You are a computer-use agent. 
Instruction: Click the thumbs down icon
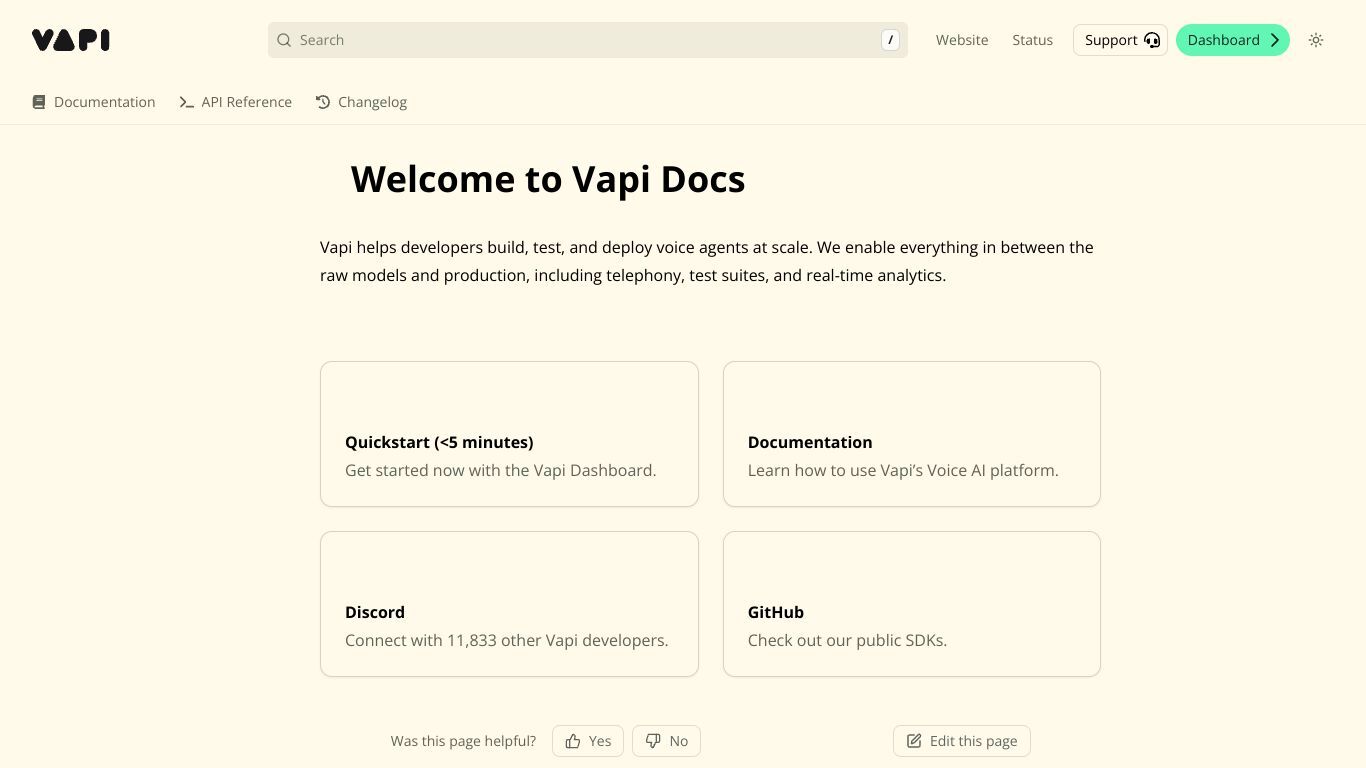pos(653,741)
